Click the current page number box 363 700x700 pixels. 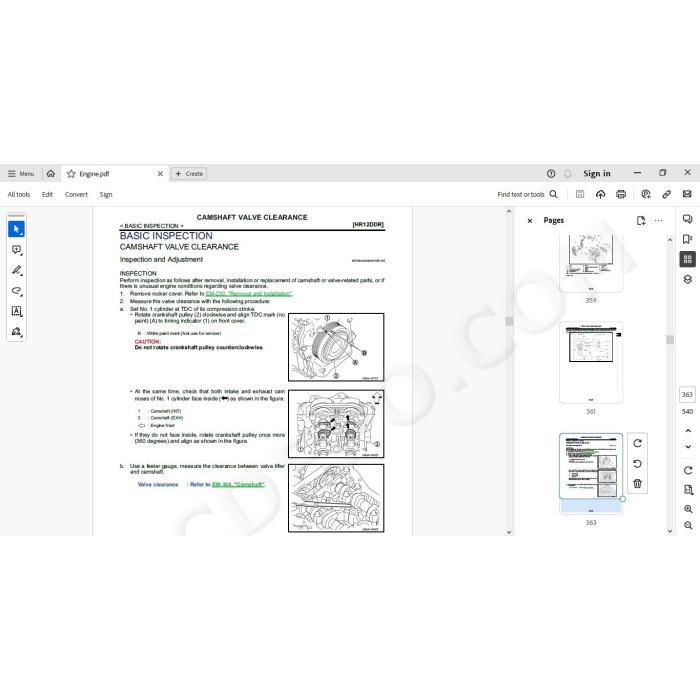(x=687, y=395)
